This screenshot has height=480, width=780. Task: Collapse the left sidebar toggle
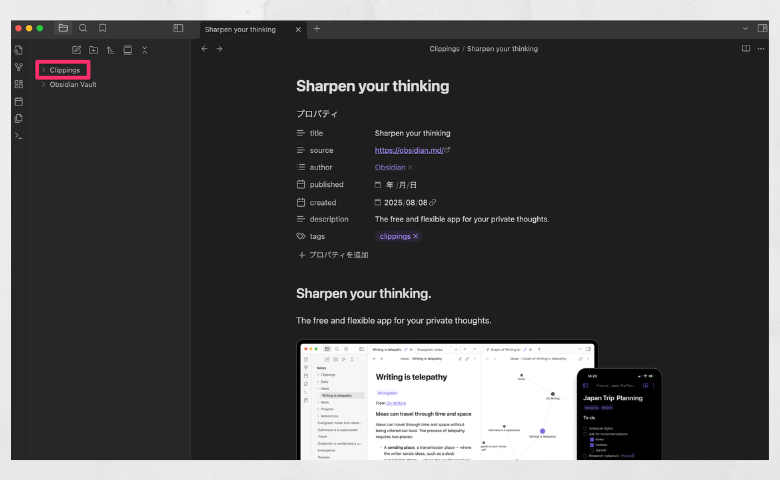click(x=178, y=28)
